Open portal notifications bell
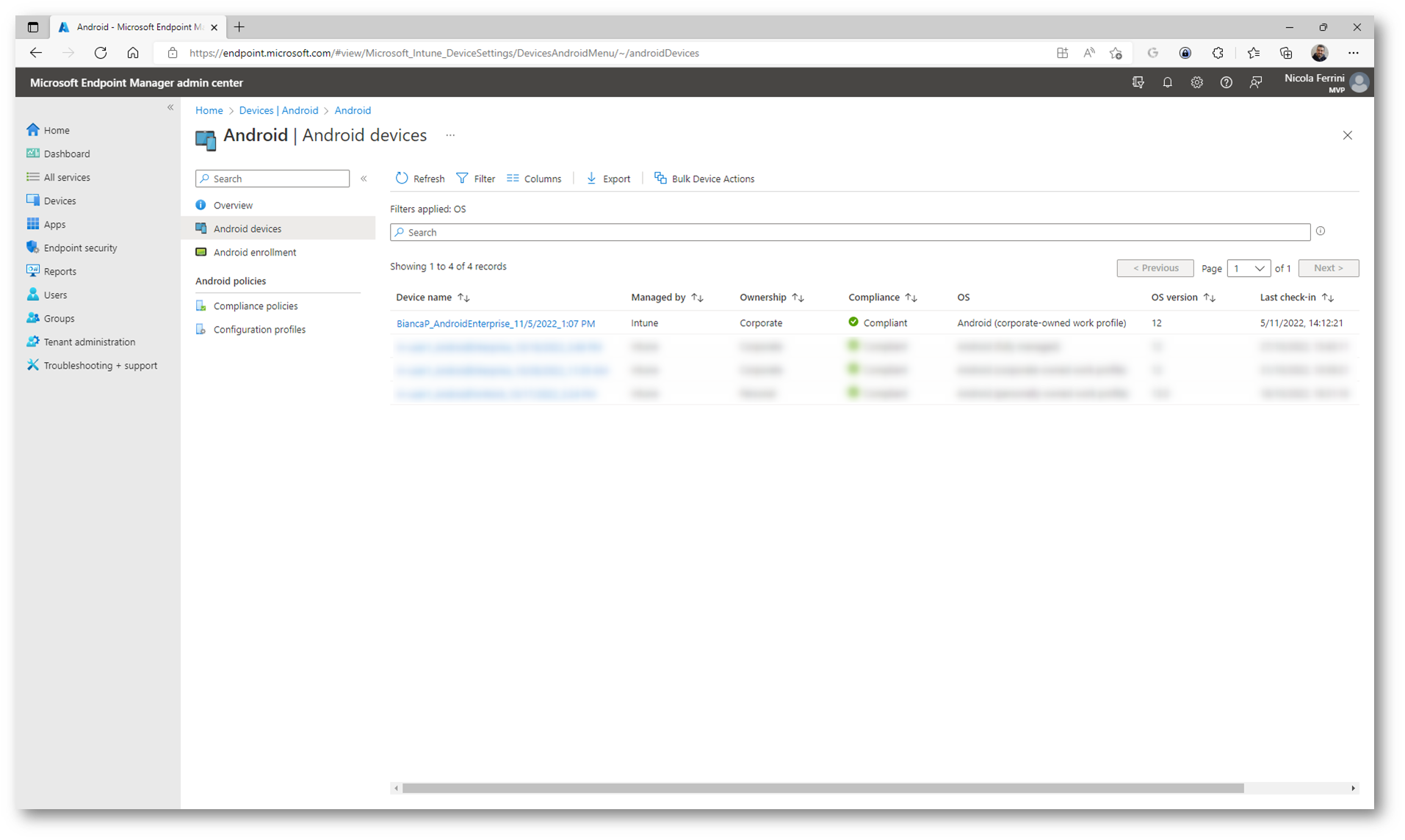Viewport: 1405px width, 840px height. [x=1167, y=82]
